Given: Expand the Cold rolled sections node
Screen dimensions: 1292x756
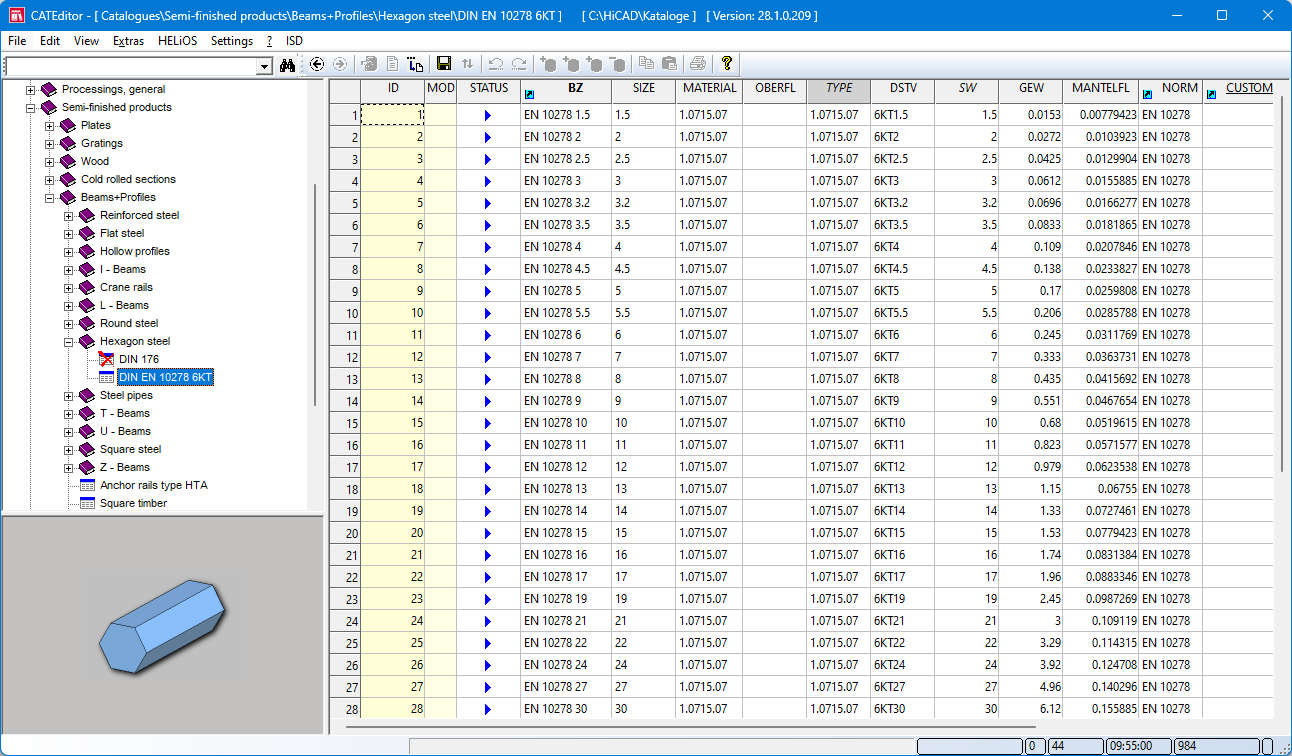Looking at the screenshot, I should tap(50, 179).
